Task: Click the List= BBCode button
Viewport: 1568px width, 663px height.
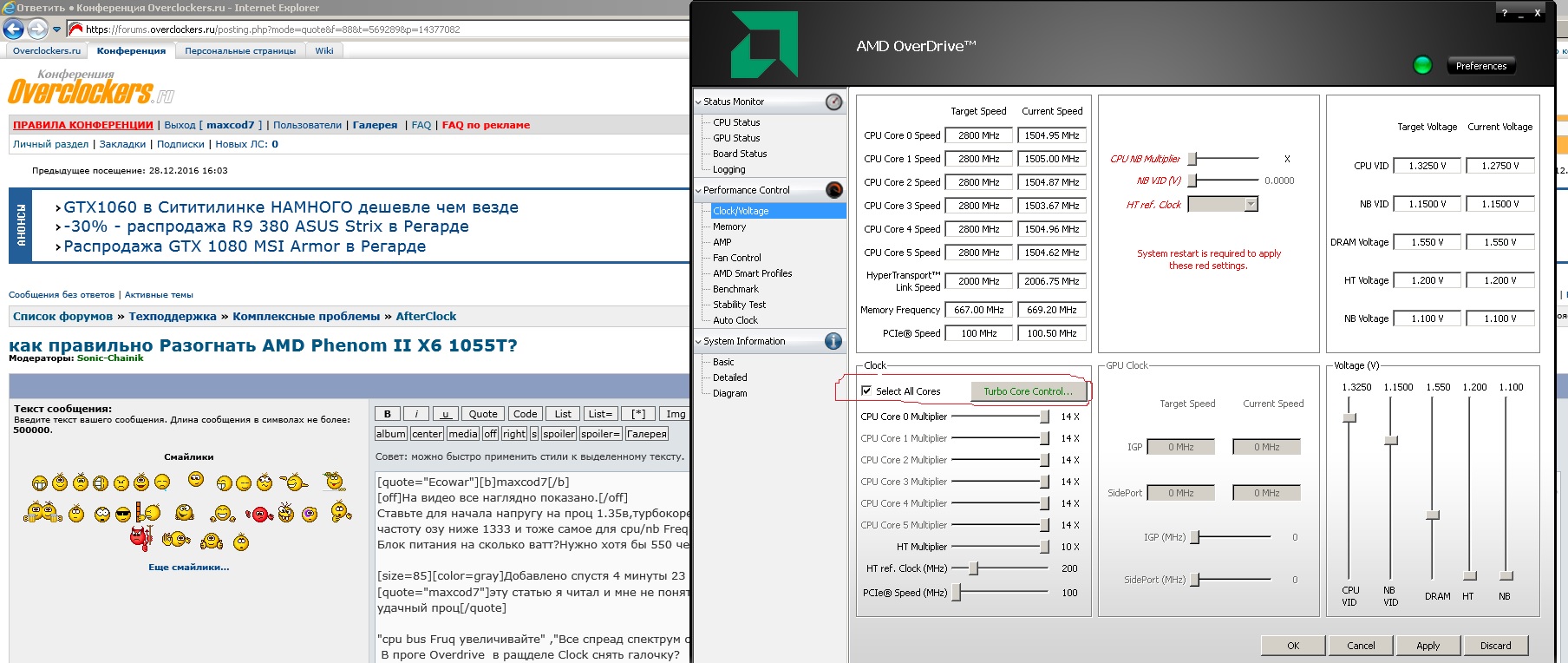Action: (600, 414)
